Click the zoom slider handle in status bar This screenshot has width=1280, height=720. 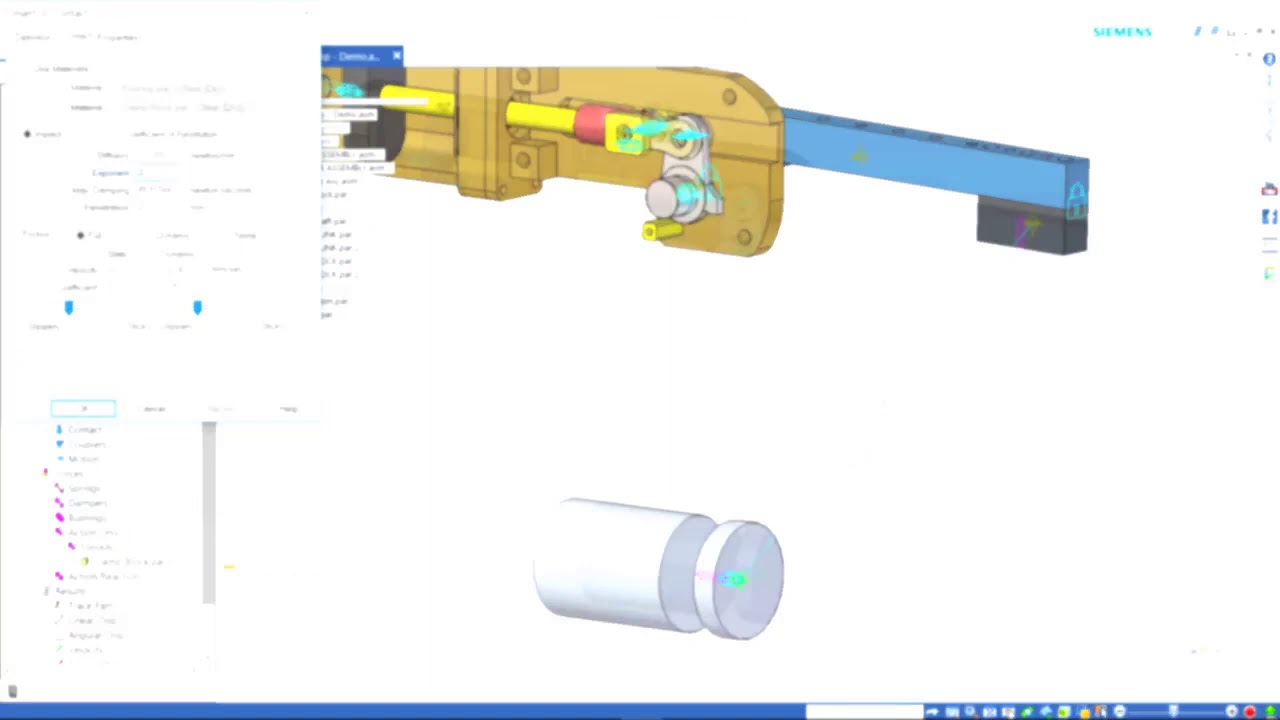1173,711
